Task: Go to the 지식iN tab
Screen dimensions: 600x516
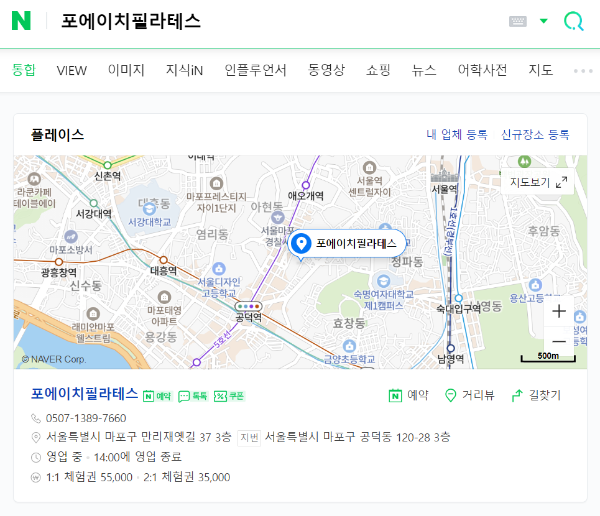Action: (x=184, y=70)
